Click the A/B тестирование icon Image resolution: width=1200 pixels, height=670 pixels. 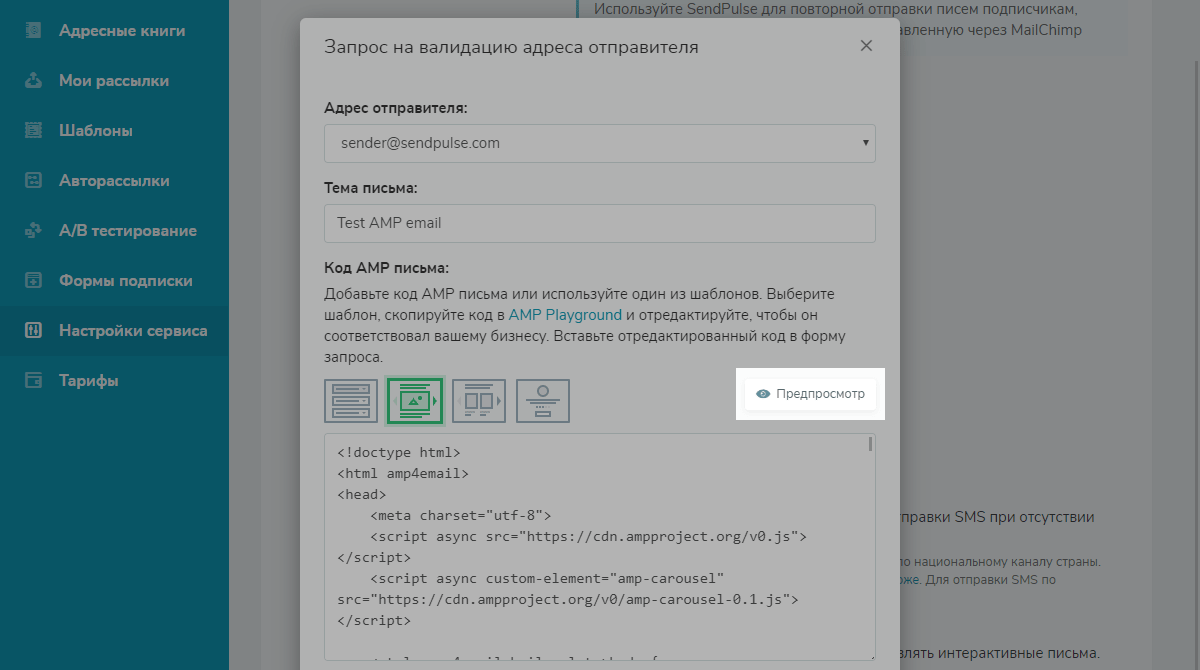click(x=34, y=231)
